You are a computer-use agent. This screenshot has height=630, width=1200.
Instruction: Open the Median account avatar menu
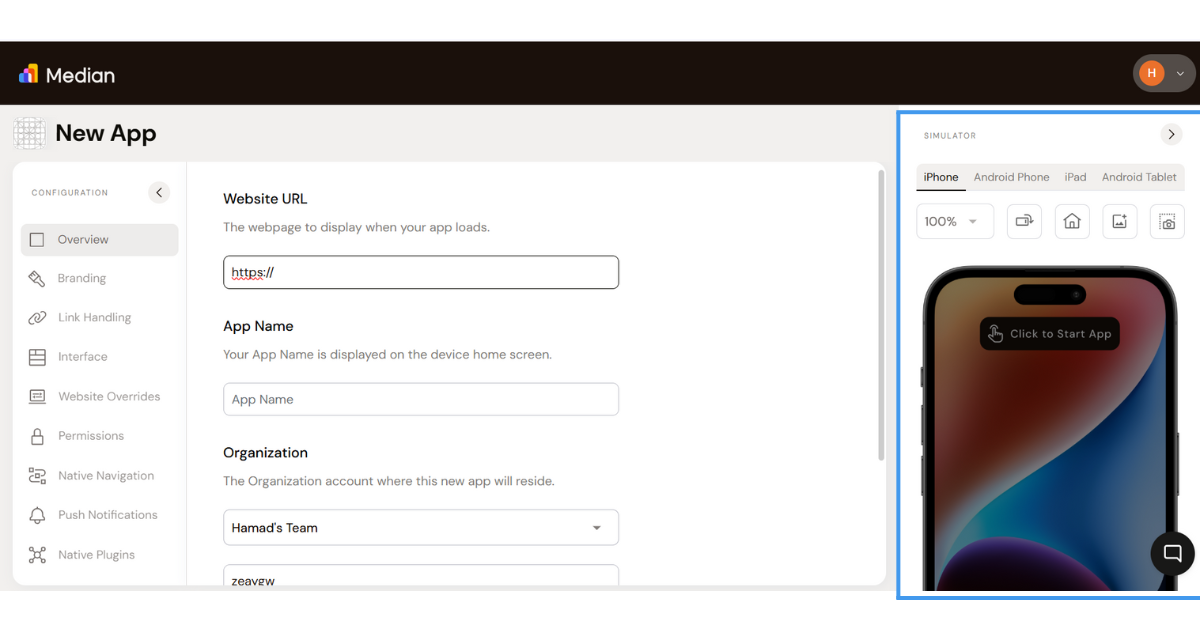click(x=1163, y=73)
